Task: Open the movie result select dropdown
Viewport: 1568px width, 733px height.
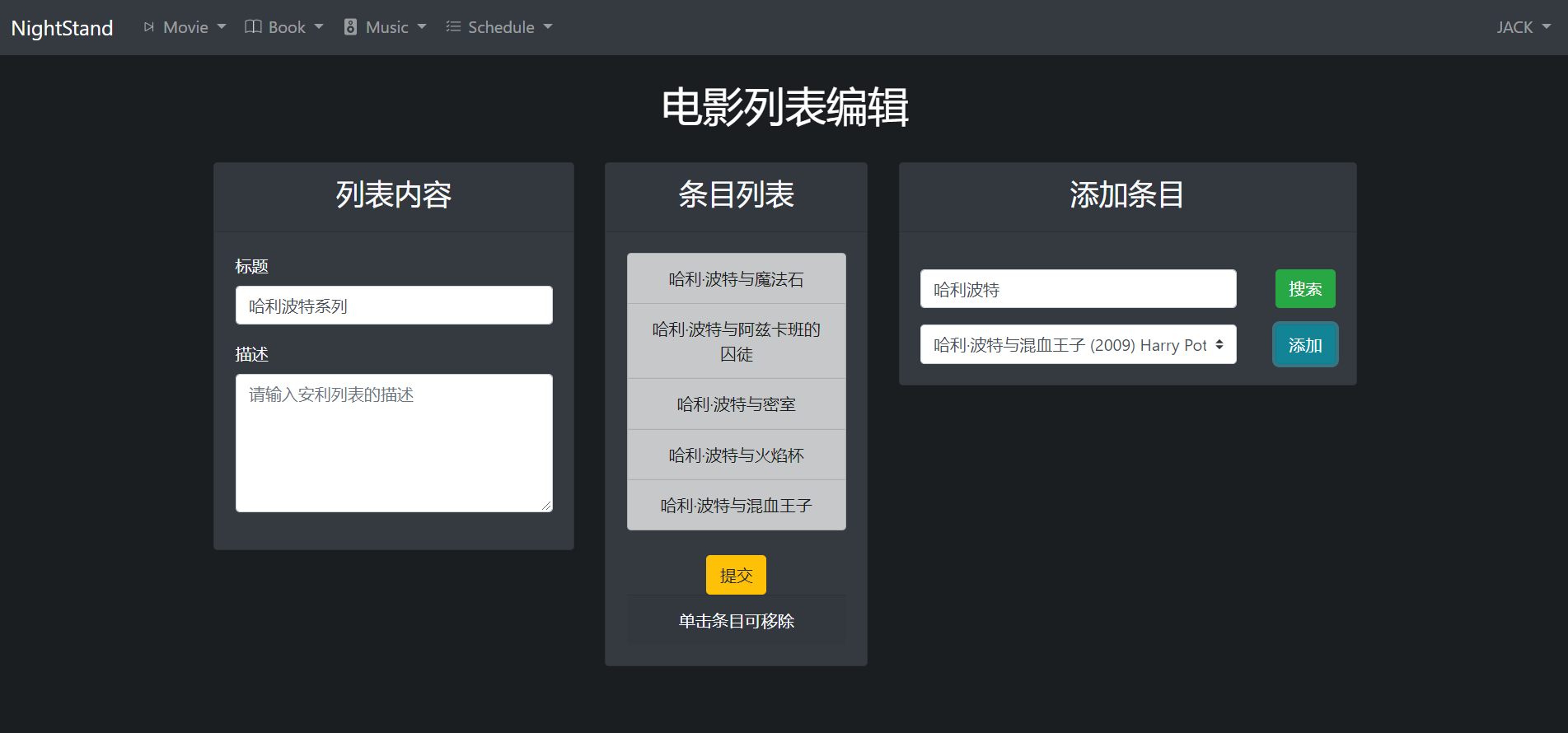Action: tap(1079, 344)
